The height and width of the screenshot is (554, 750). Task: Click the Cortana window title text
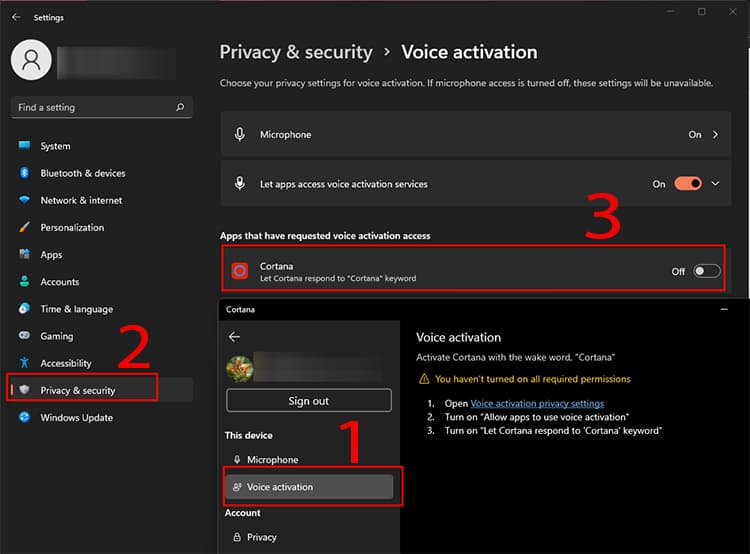click(x=240, y=310)
